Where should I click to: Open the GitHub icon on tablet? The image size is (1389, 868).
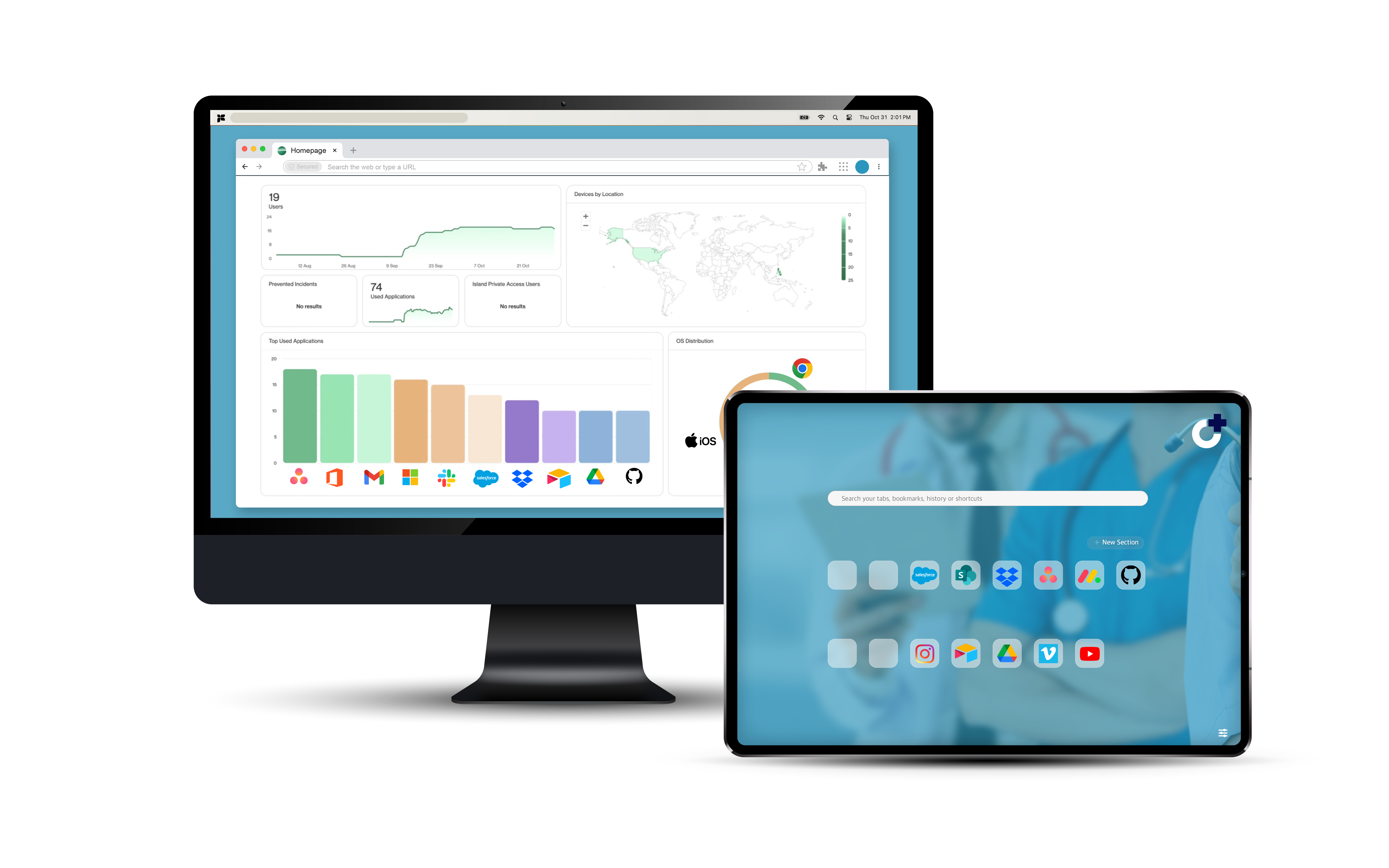coord(1131,575)
